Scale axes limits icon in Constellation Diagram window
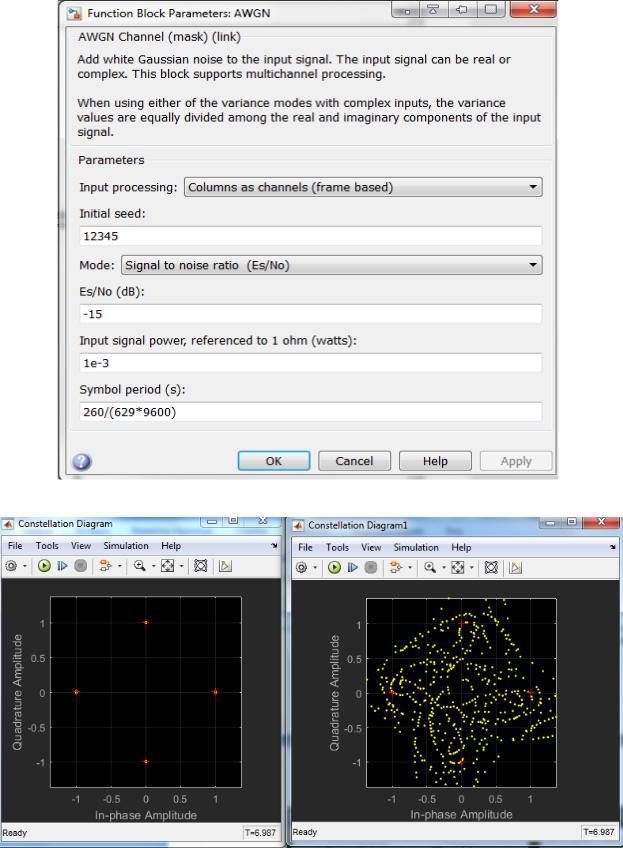The height and width of the screenshot is (848, 623). (168, 566)
